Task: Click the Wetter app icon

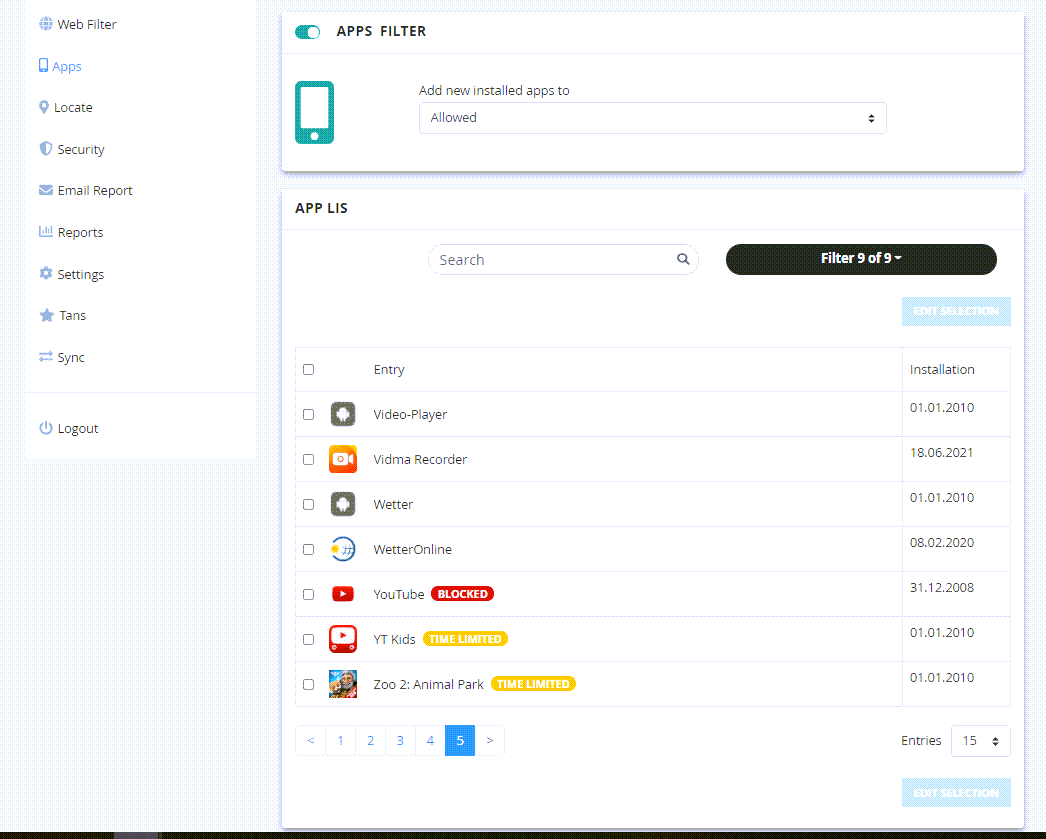Action: point(343,504)
